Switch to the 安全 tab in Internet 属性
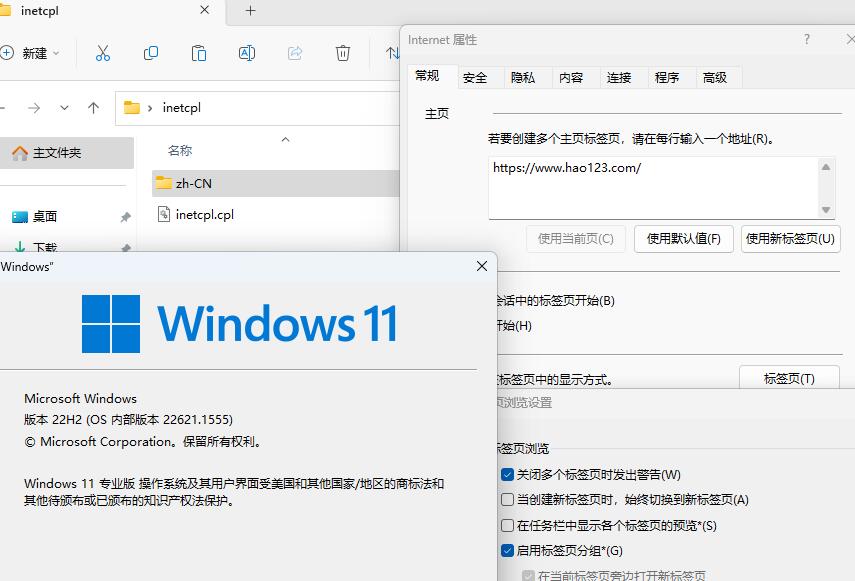This screenshot has width=855, height=581. point(475,78)
